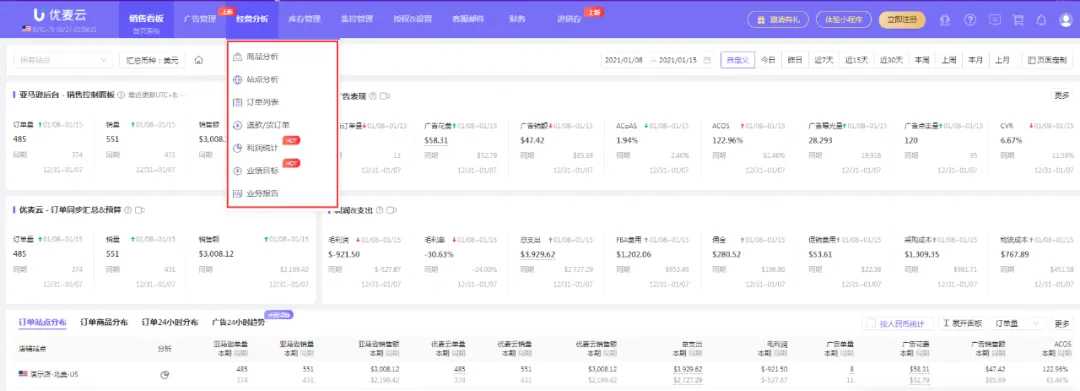Click video icon beside 广告表现 title
1080x391 pixels.
click(x=385, y=96)
